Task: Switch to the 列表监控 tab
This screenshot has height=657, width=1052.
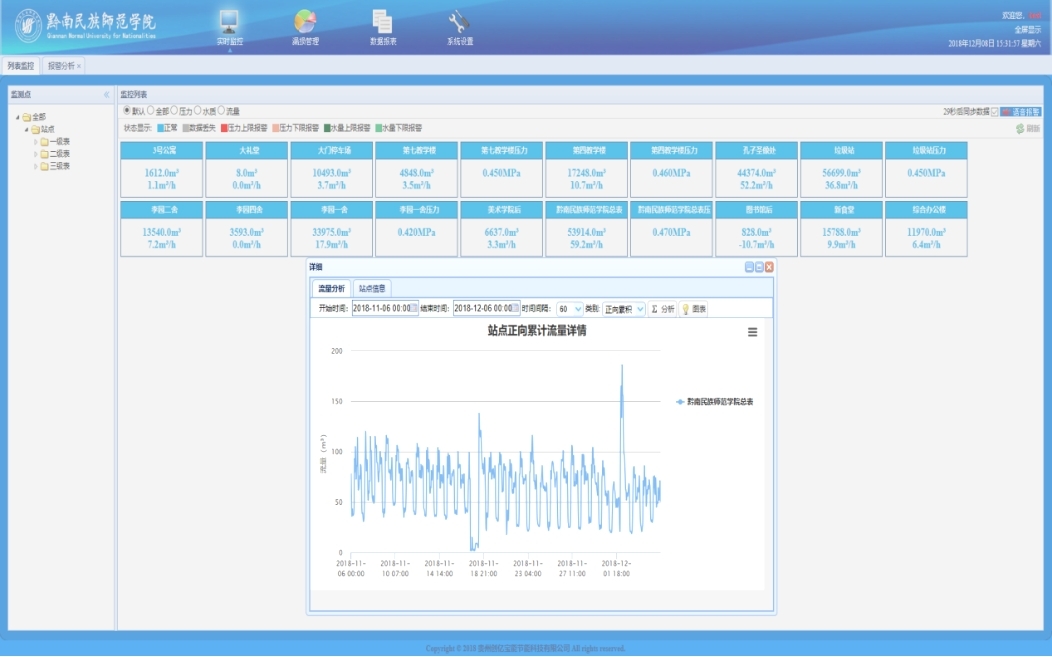Action: point(21,66)
